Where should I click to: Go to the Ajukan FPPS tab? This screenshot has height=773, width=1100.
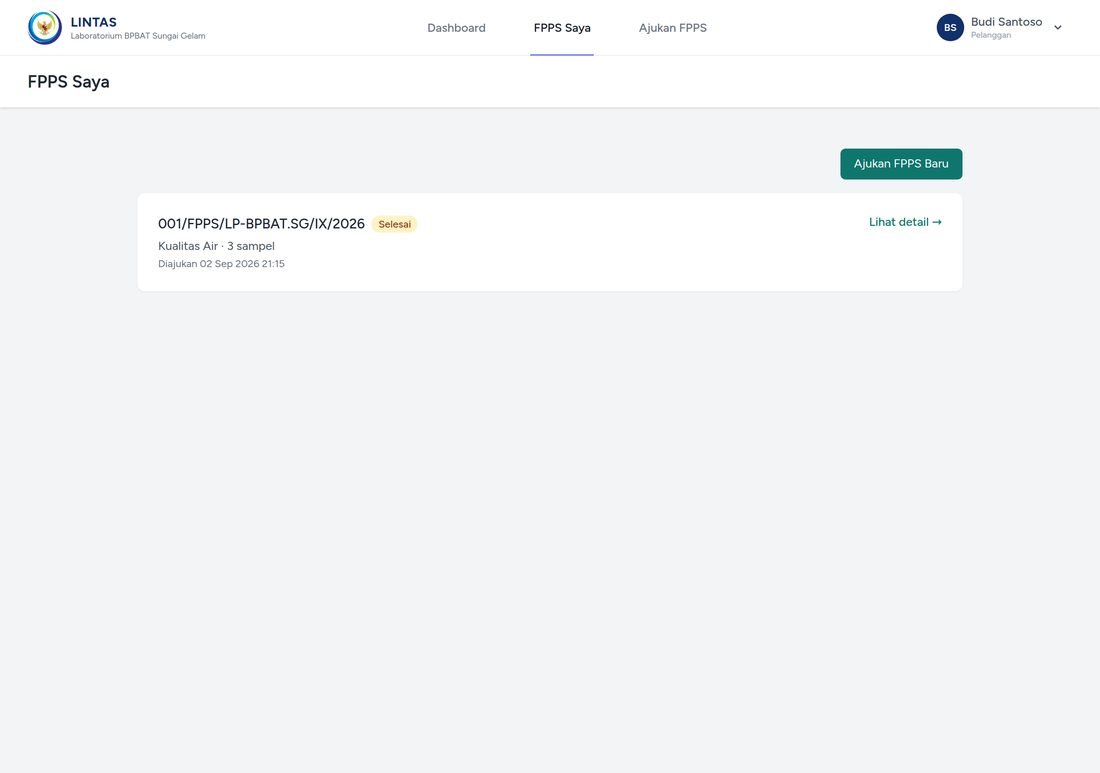tap(673, 28)
